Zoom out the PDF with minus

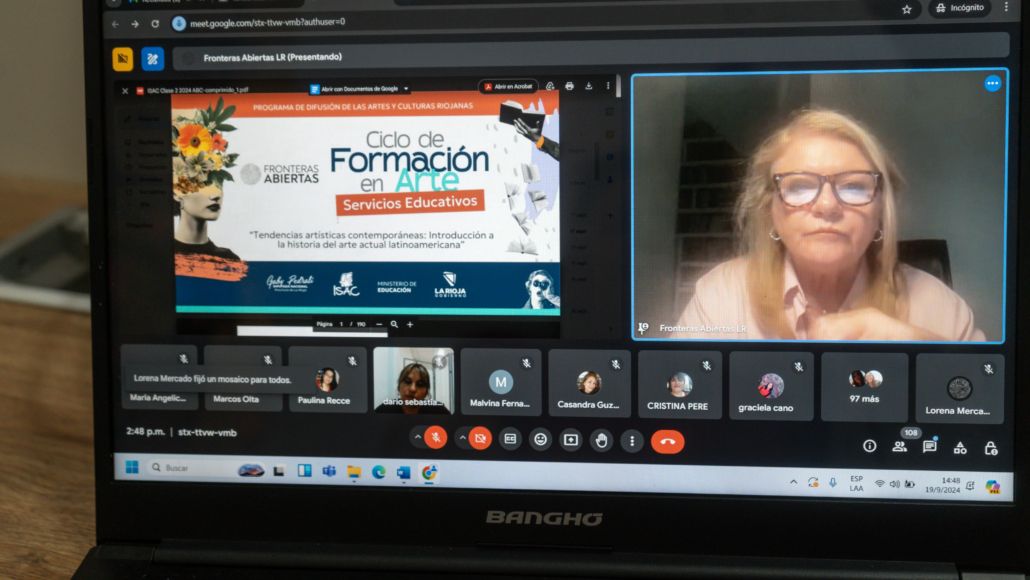coord(379,324)
